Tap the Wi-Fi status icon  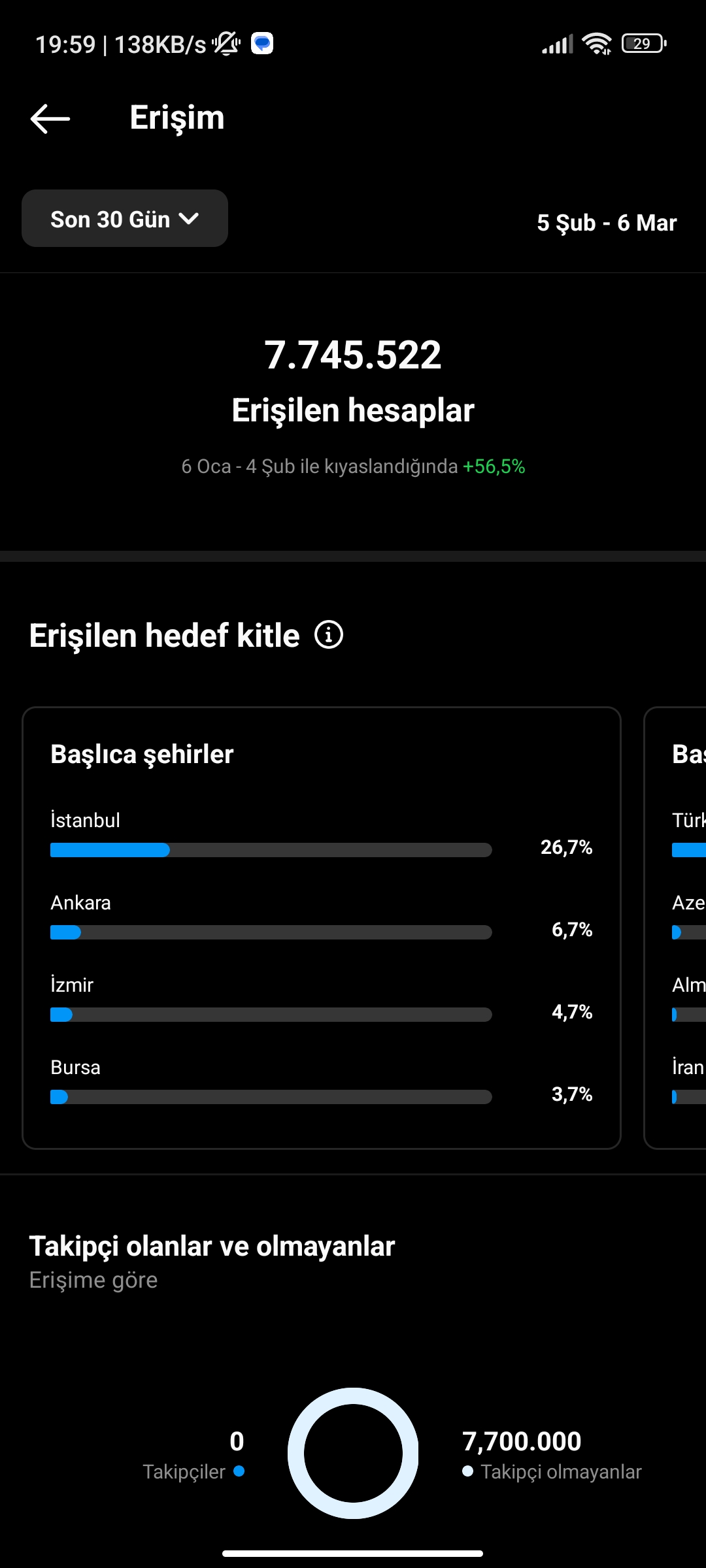point(597,44)
